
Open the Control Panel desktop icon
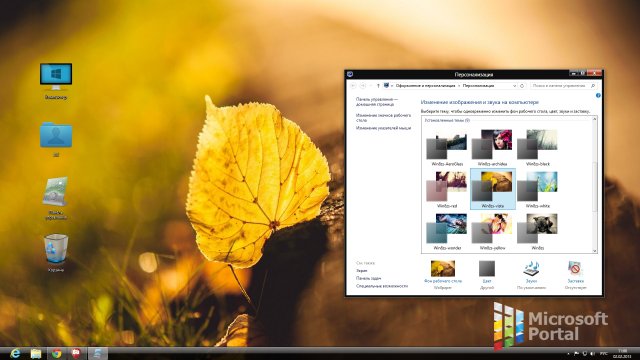point(56,198)
